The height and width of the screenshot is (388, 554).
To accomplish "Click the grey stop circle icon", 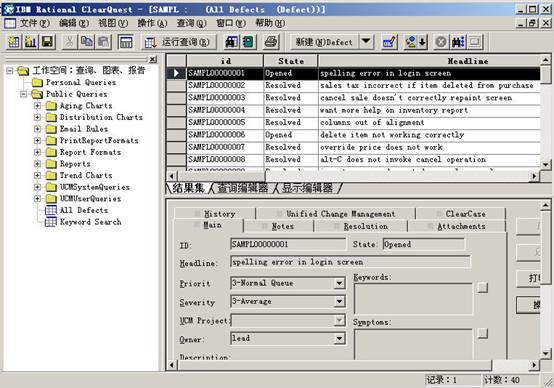I will coord(441,42).
